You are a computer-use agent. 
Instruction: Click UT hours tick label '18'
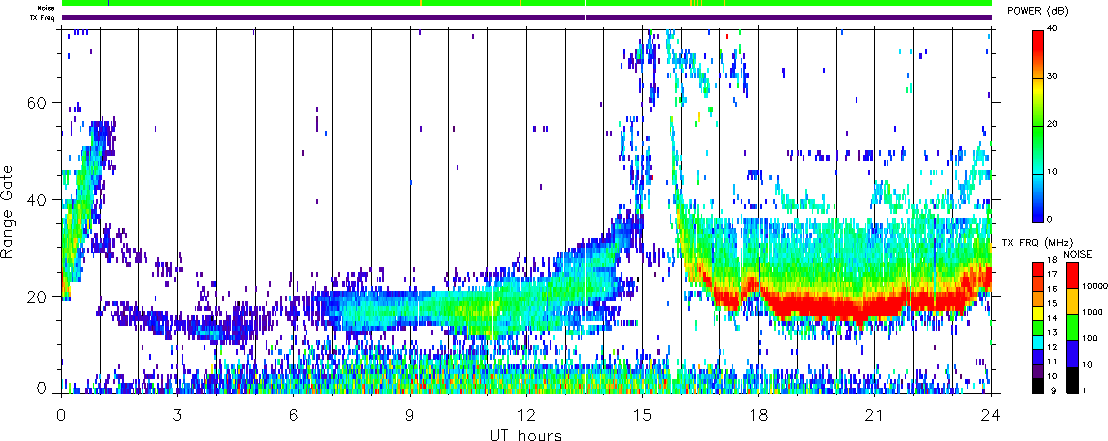tap(758, 416)
